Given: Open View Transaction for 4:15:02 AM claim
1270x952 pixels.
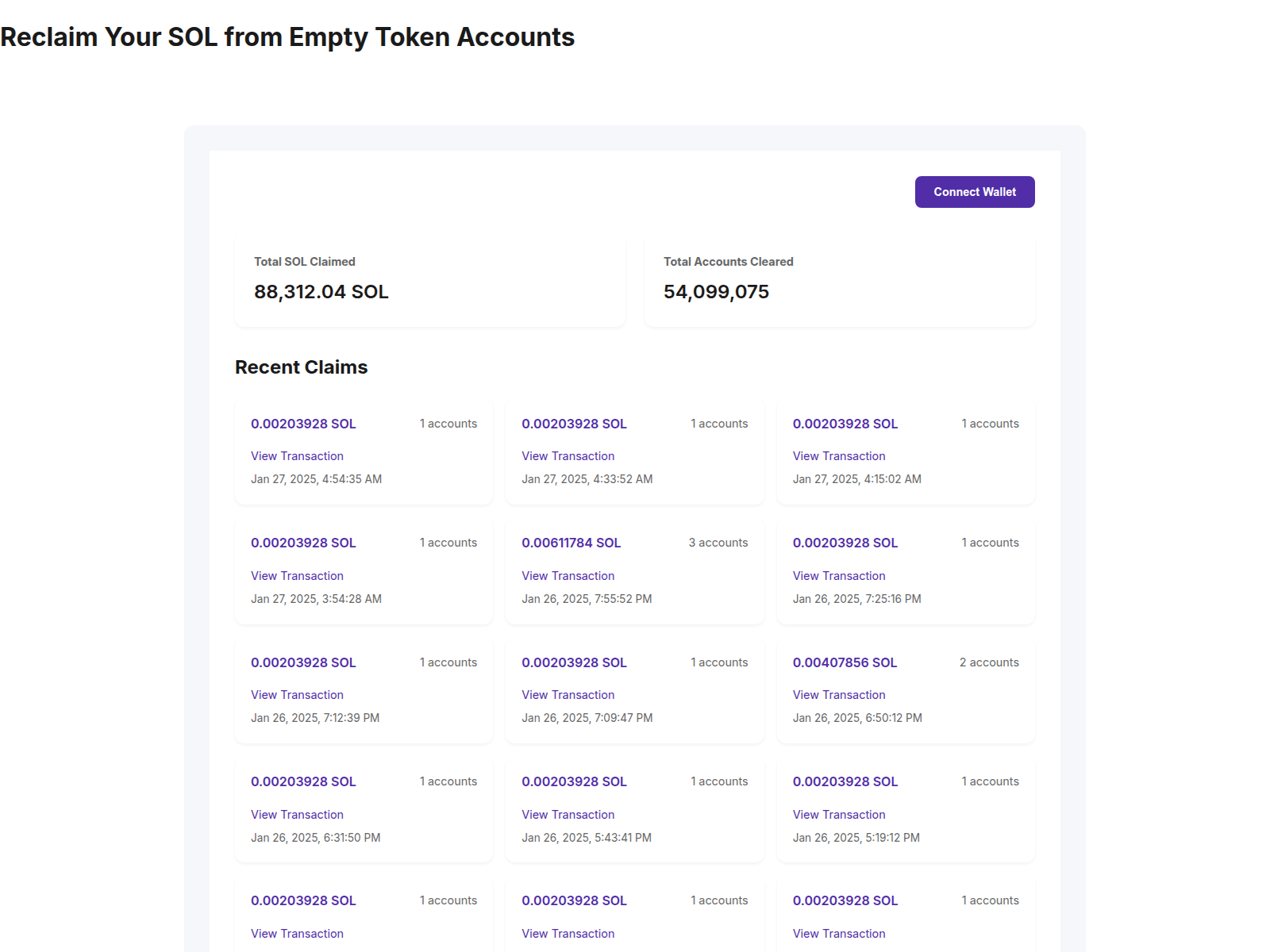Looking at the screenshot, I should (839, 456).
